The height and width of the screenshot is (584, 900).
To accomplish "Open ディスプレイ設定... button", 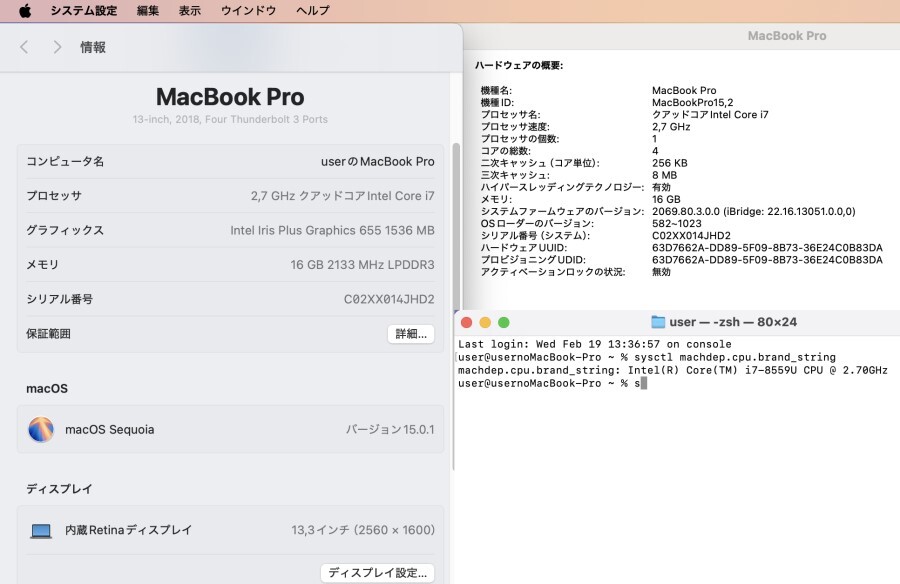I will point(377,573).
